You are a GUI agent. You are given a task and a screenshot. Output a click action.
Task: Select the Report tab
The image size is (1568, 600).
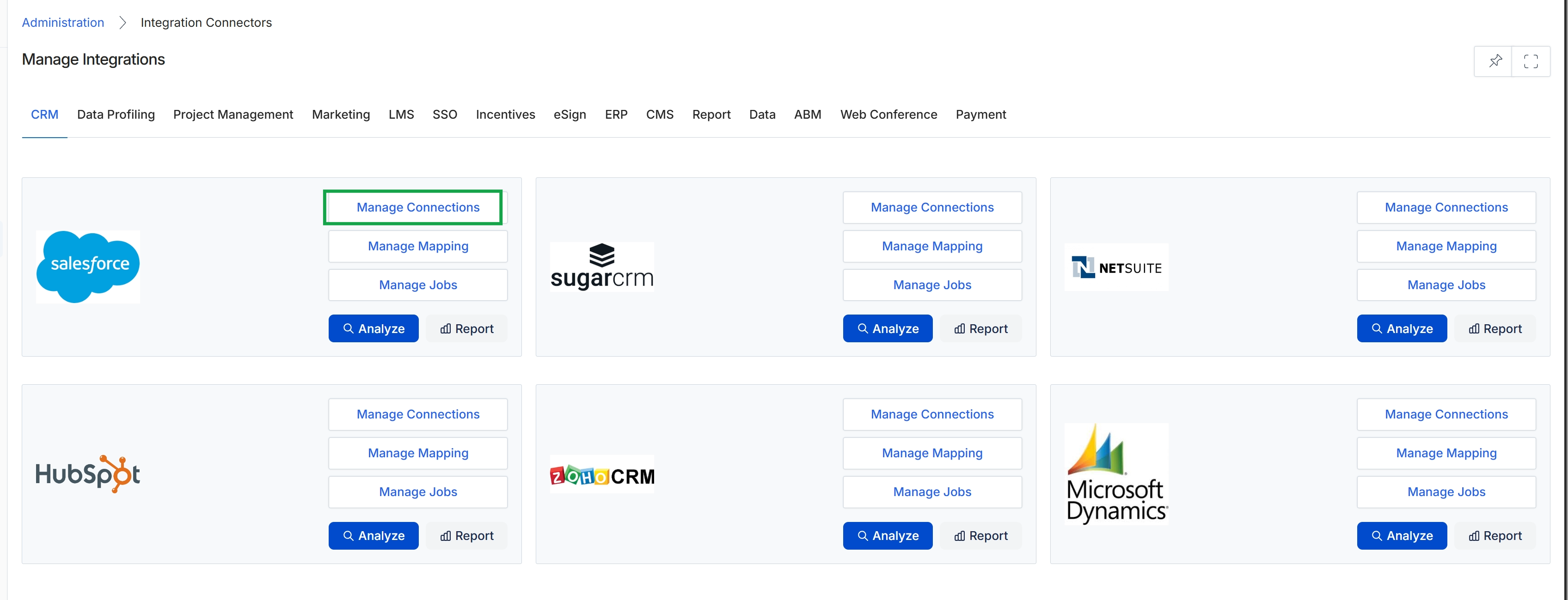pos(711,114)
